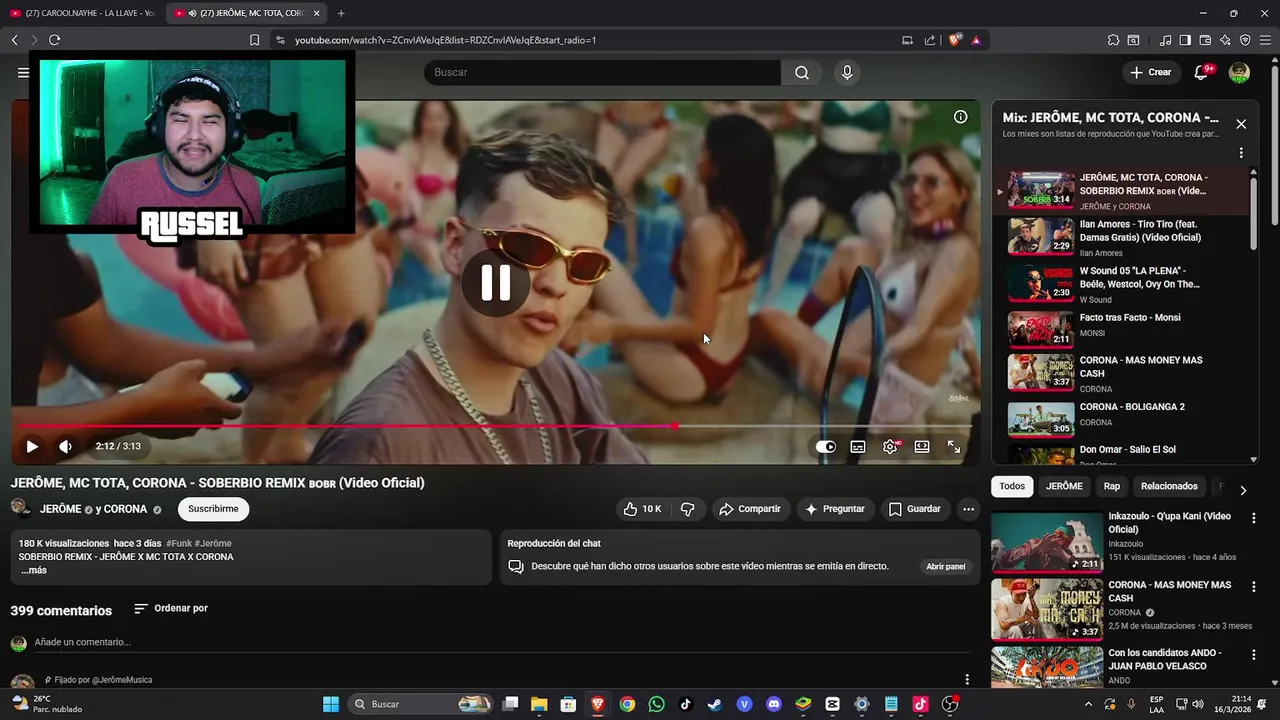Switch to CAROOLNAYHE - LA LLAVE tab

click(x=83, y=13)
